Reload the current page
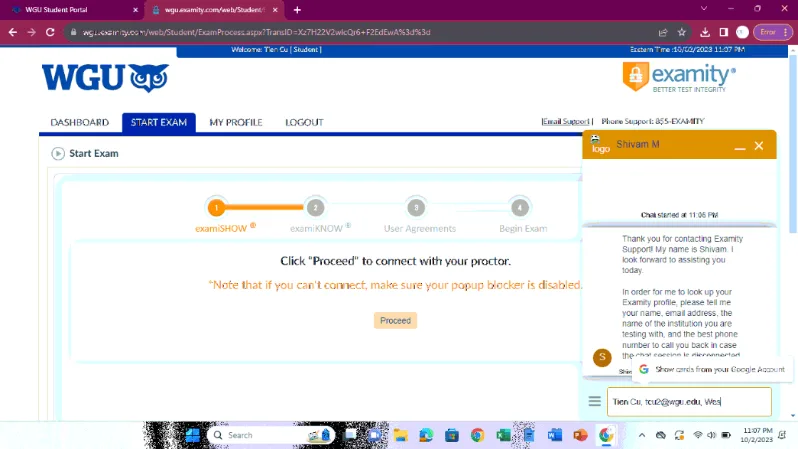 pos(50,32)
